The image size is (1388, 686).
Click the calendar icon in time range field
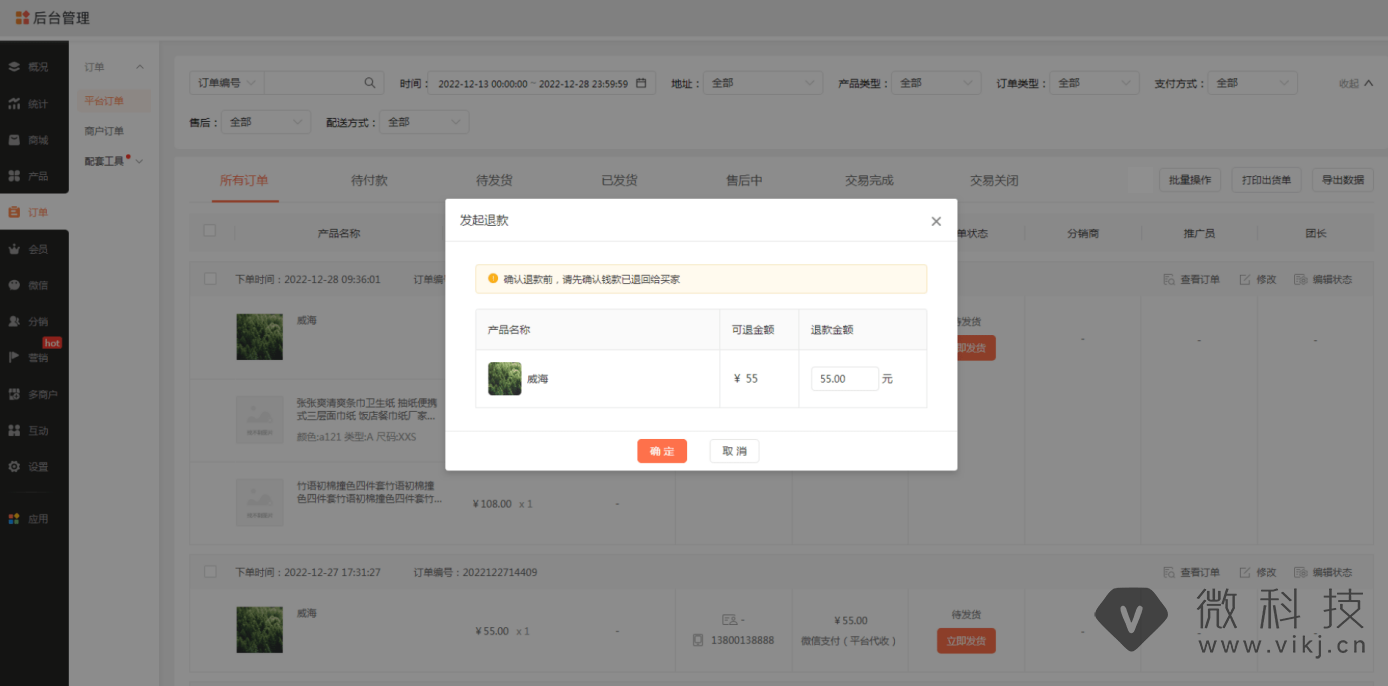(641, 83)
